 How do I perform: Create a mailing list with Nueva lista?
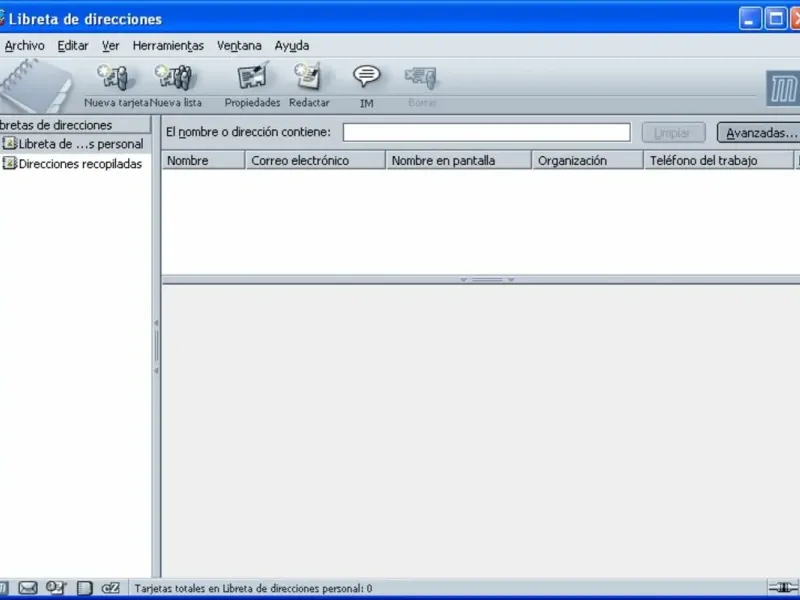click(176, 85)
